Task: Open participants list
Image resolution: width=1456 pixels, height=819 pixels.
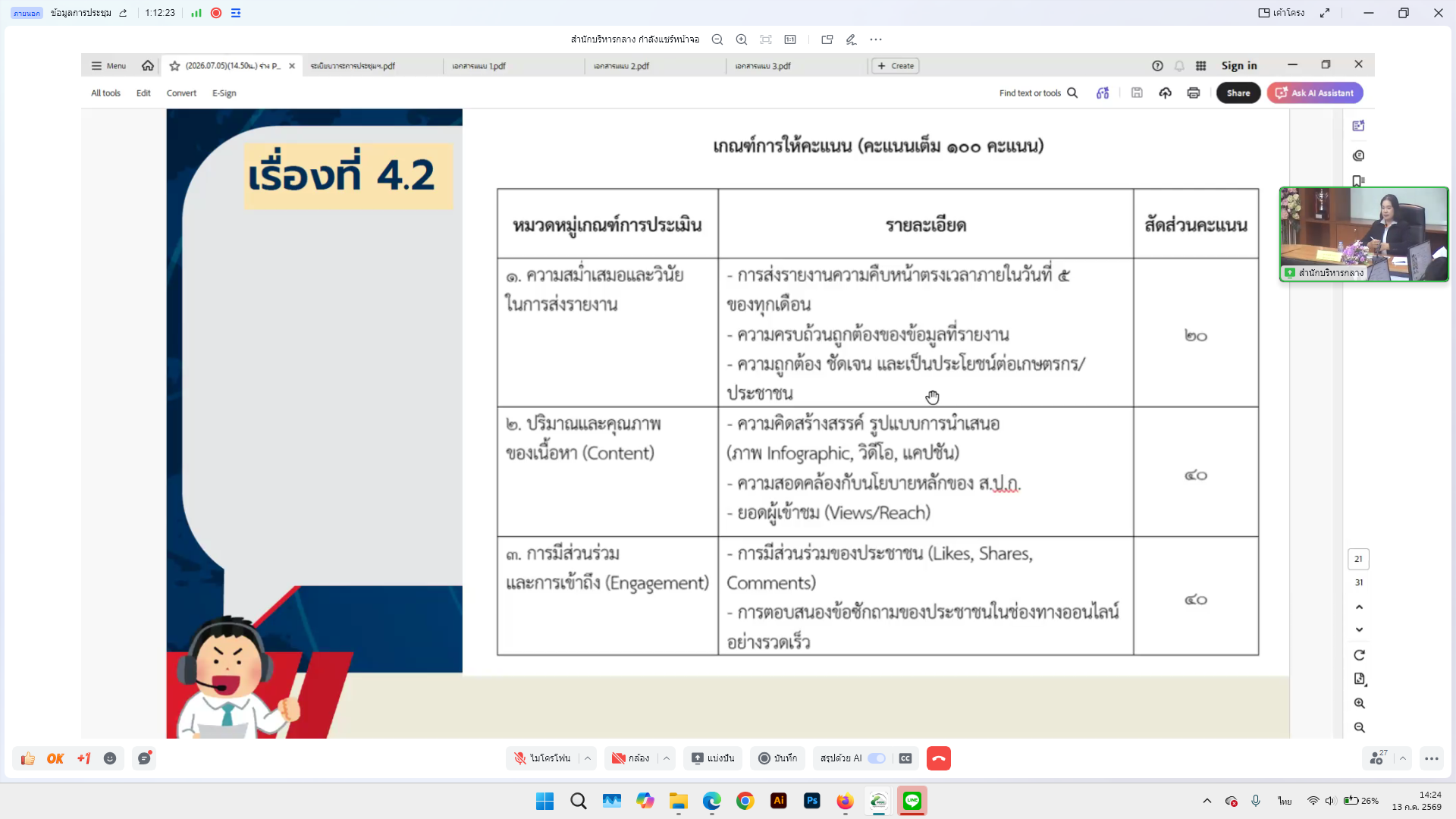Action: tap(1377, 758)
